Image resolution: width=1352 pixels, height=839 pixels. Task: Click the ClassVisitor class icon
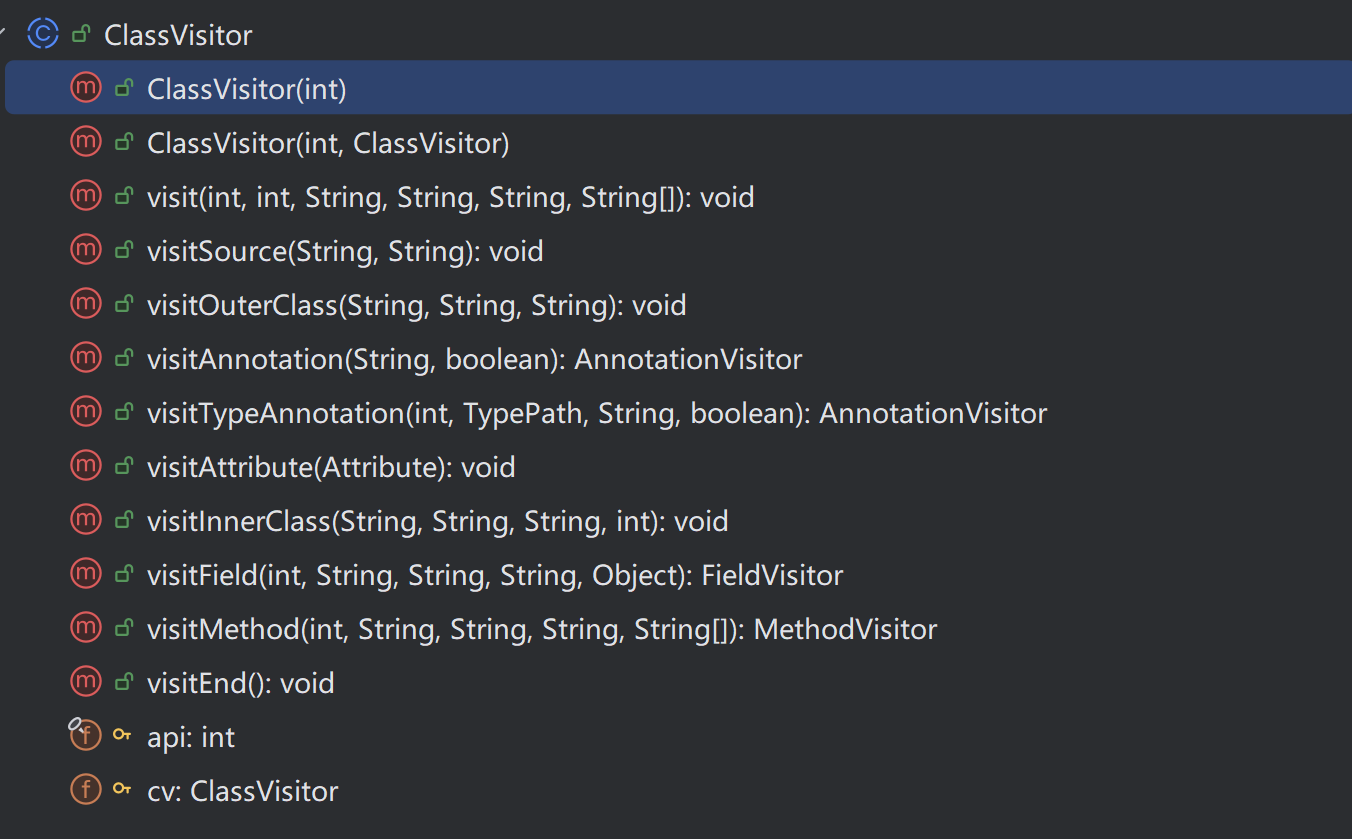point(43,34)
